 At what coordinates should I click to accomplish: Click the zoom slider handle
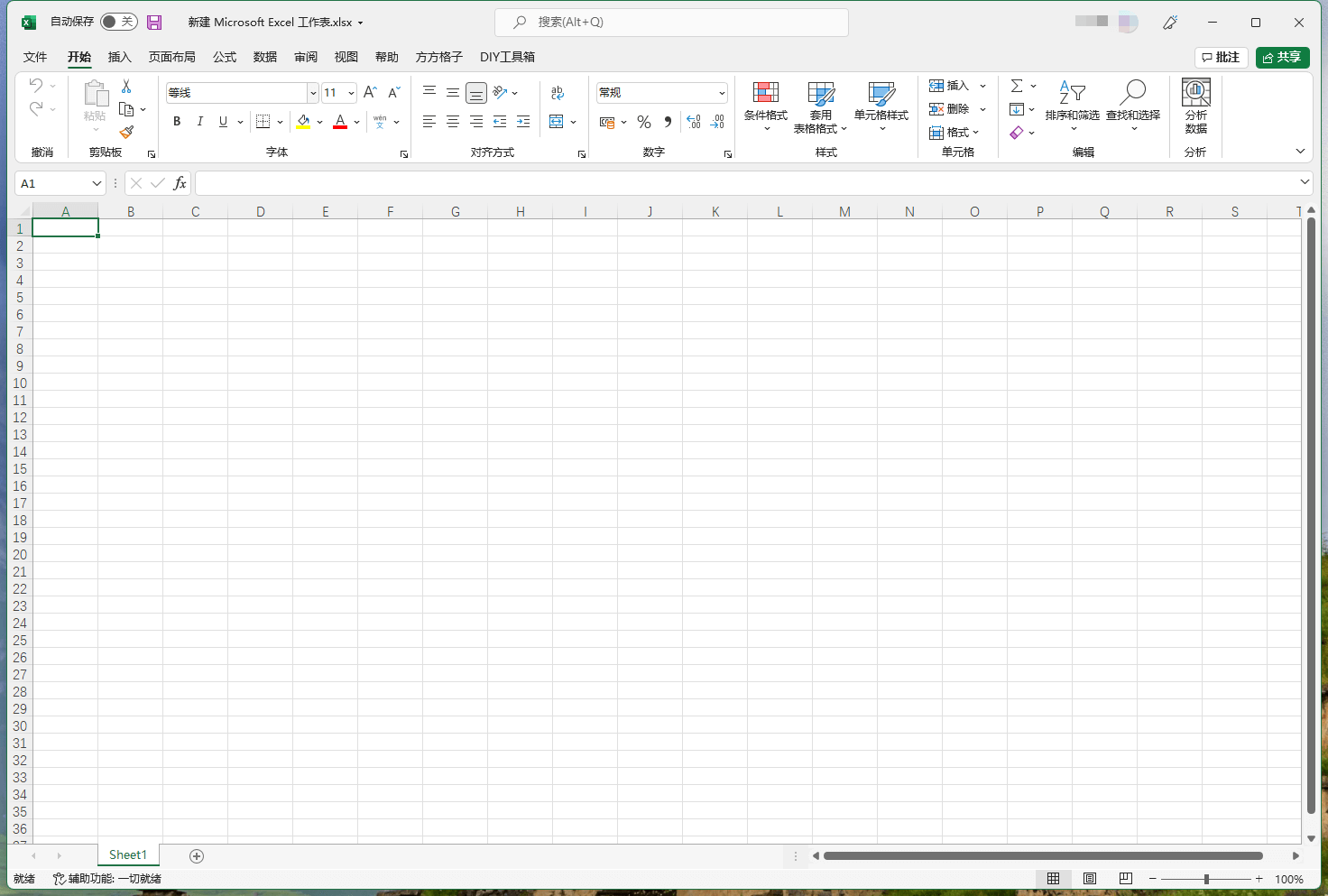click(x=1206, y=879)
